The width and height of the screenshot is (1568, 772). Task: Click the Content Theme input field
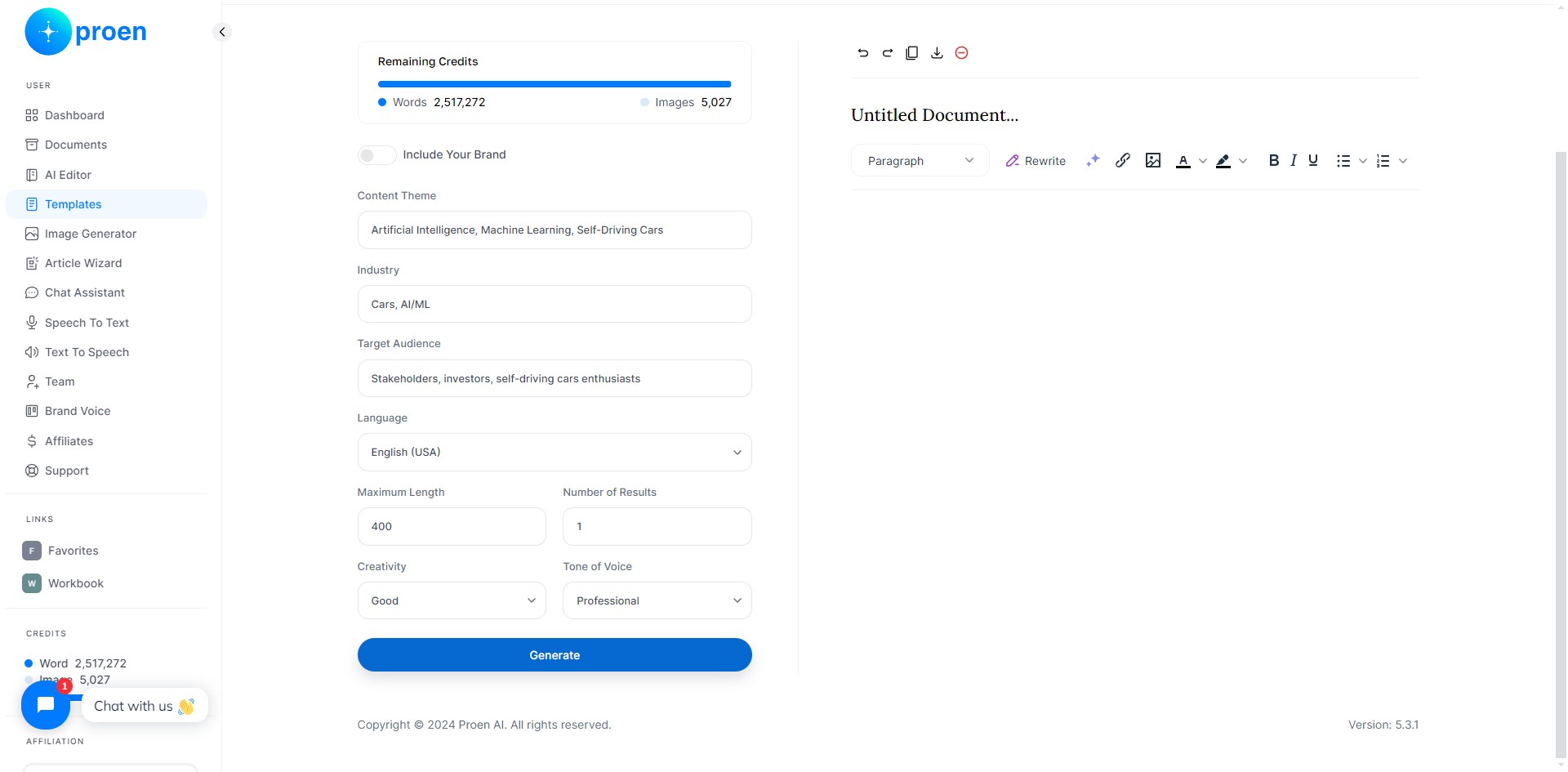(x=555, y=230)
